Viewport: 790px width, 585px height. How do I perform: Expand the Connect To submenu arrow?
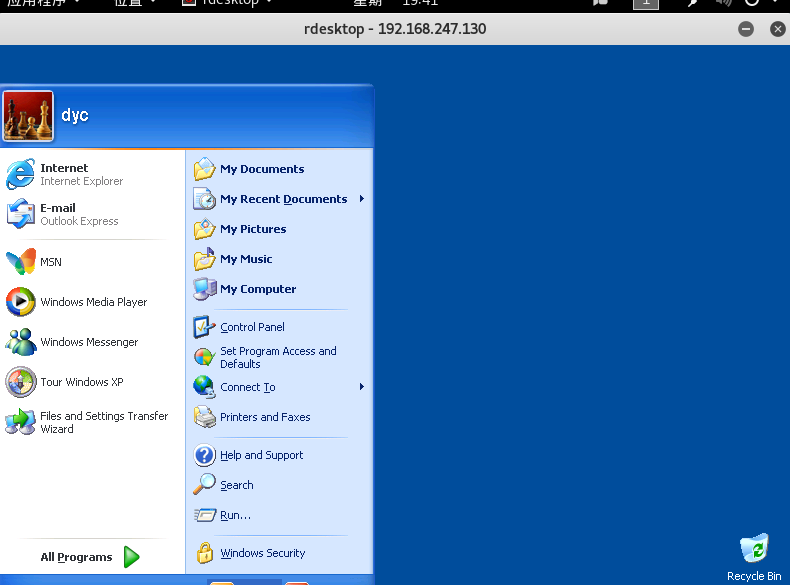(x=362, y=387)
